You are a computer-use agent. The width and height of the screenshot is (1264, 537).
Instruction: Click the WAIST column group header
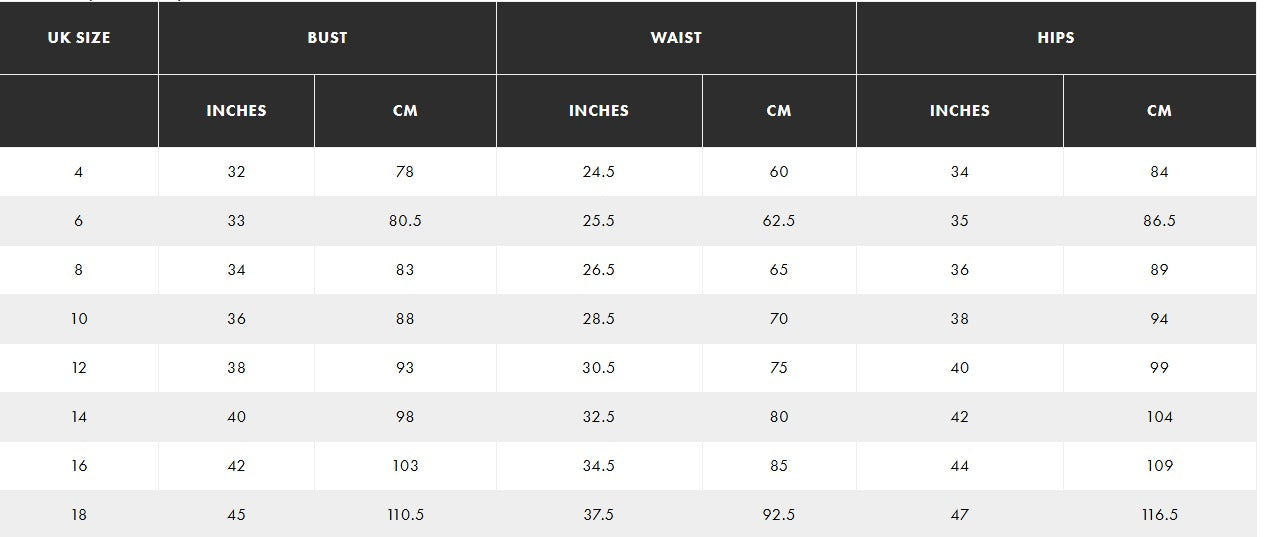click(x=676, y=38)
